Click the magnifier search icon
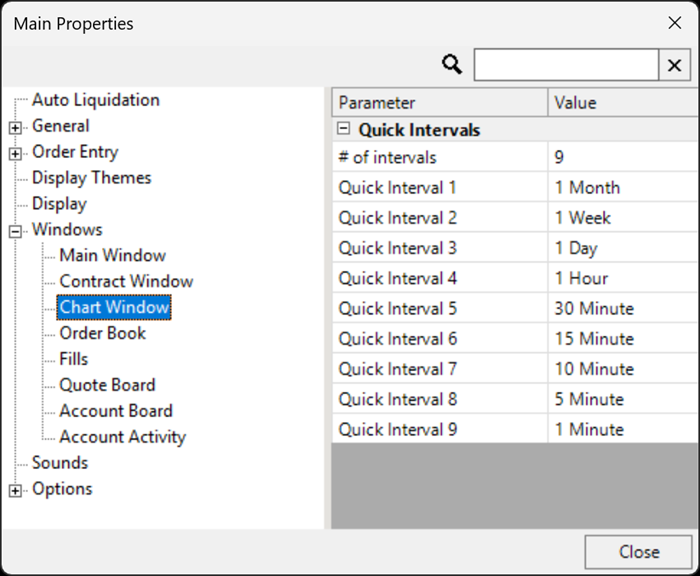The image size is (700, 576). [452, 65]
